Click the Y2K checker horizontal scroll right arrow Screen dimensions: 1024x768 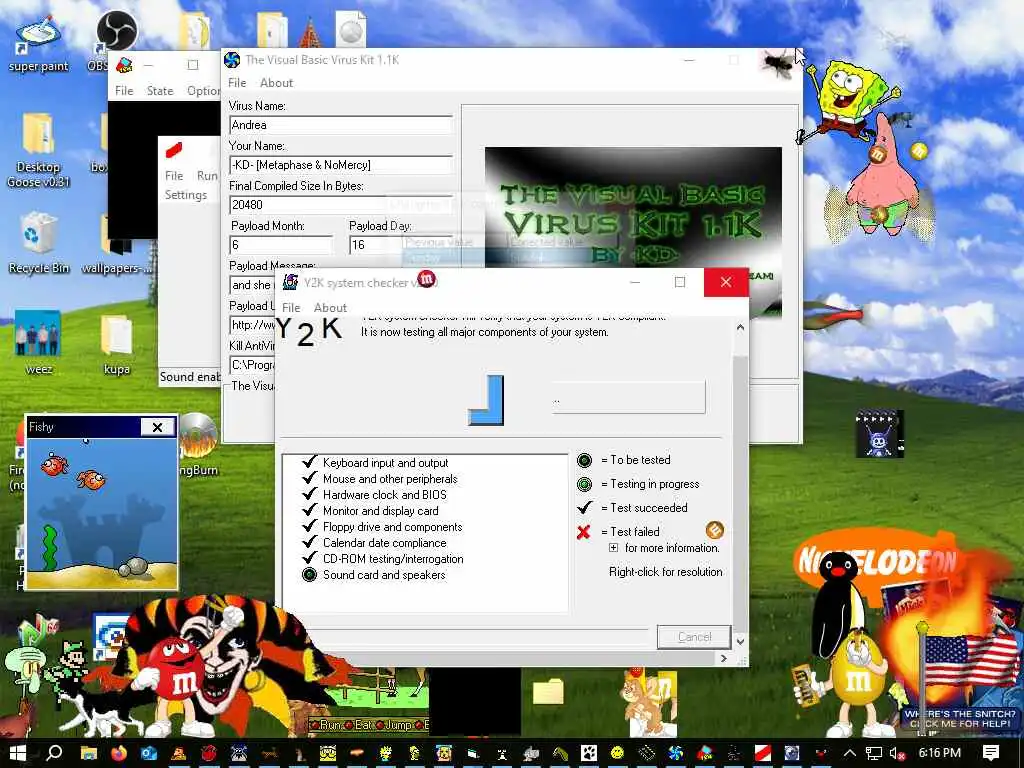[x=724, y=659]
